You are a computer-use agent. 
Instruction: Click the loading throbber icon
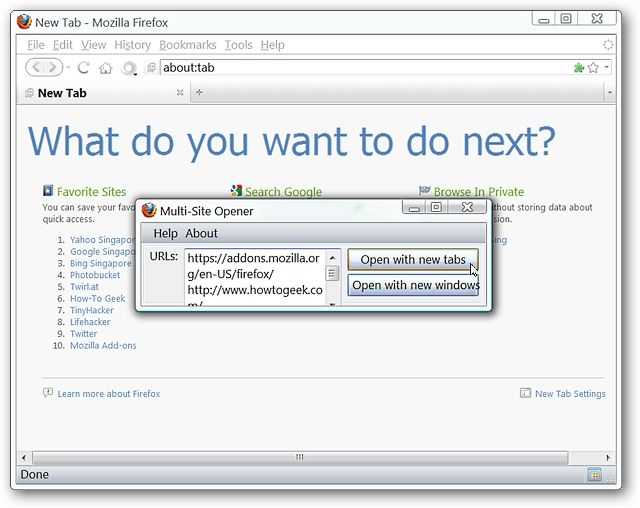(608, 45)
